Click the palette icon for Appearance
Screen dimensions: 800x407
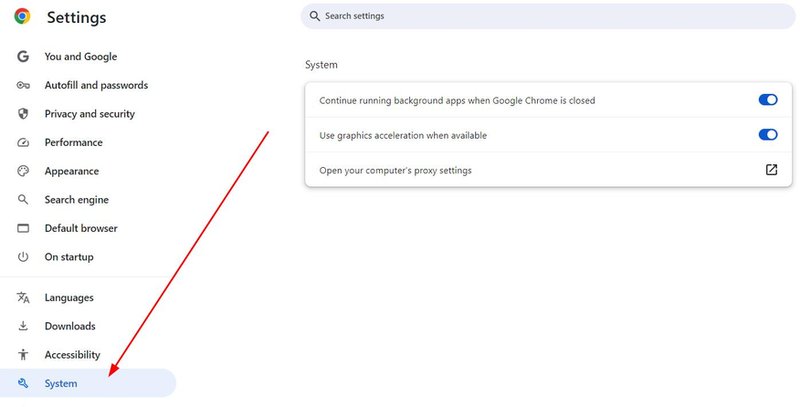point(23,171)
